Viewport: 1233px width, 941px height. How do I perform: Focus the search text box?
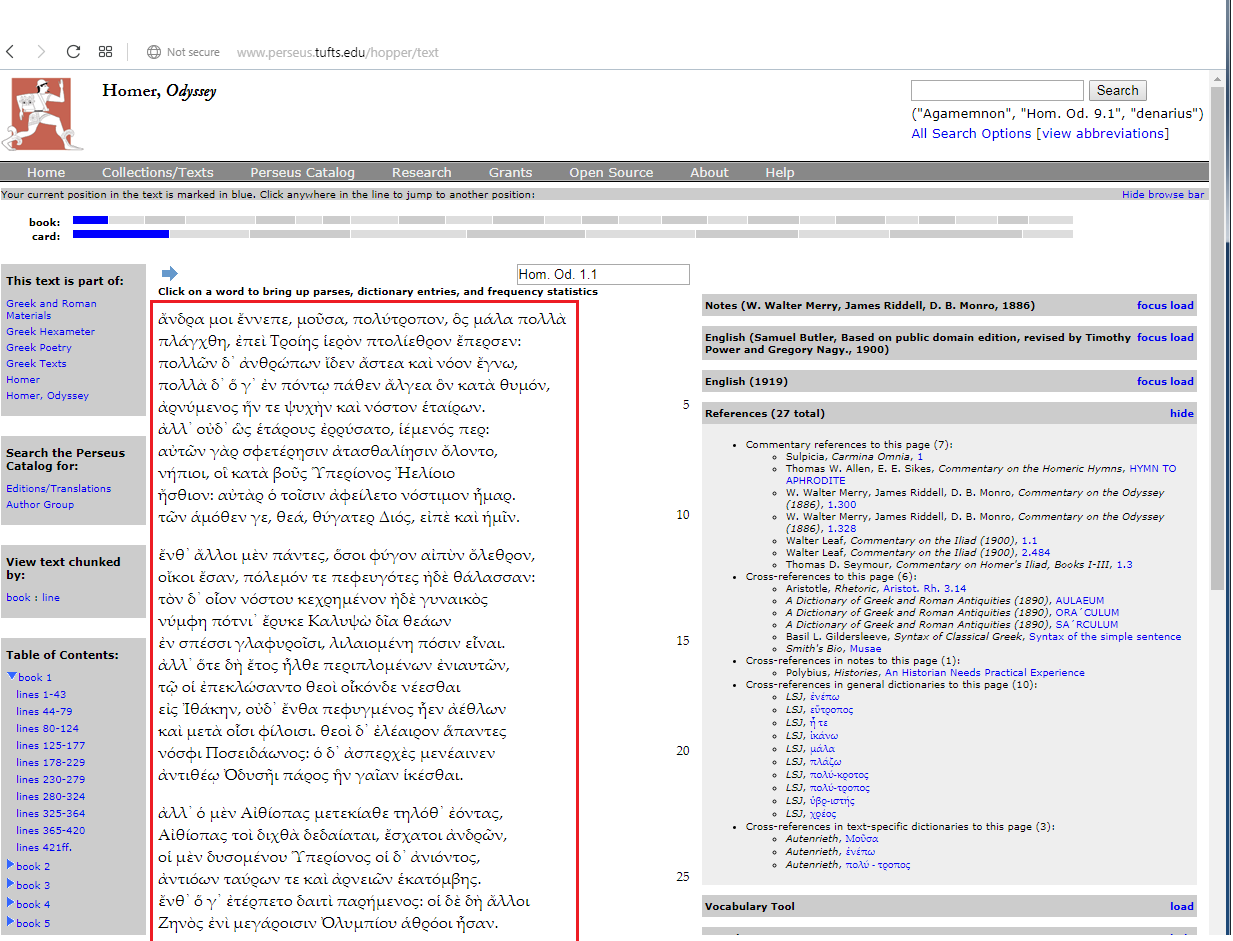pyautogui.click(x=997, y=90)
